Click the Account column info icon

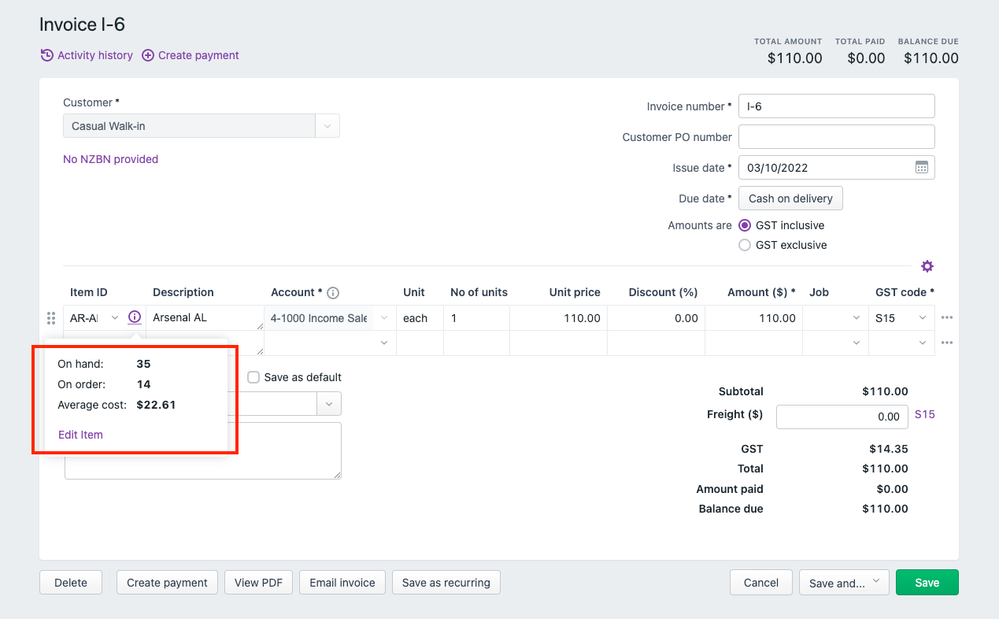[333, 293]
